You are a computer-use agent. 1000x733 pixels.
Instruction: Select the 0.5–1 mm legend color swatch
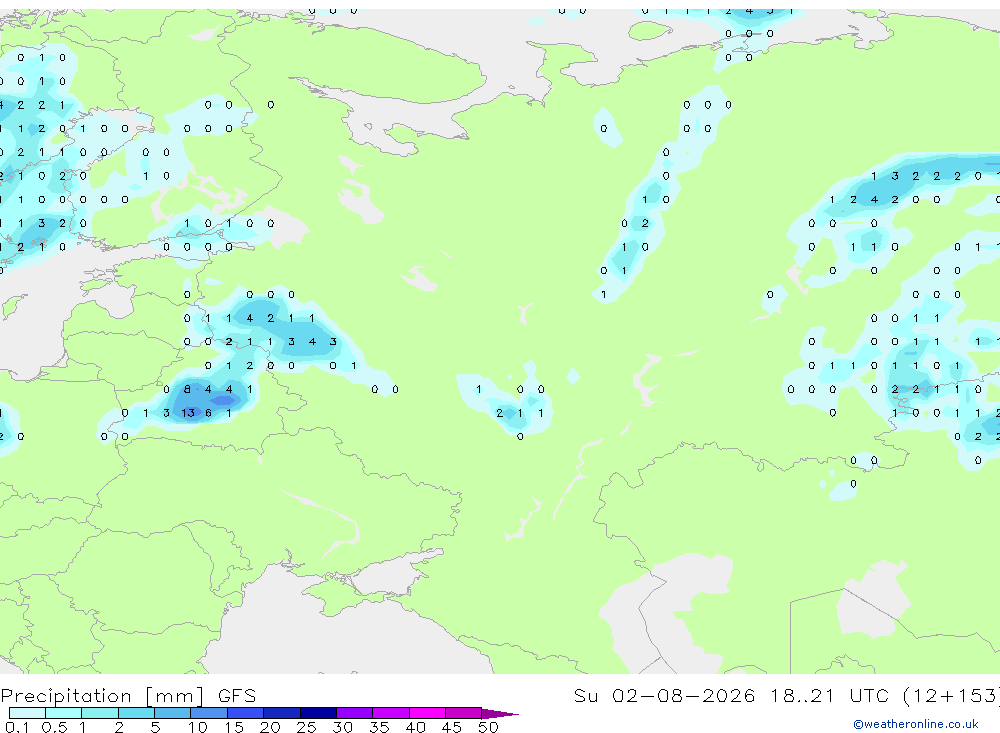click(x=64, y=713)
